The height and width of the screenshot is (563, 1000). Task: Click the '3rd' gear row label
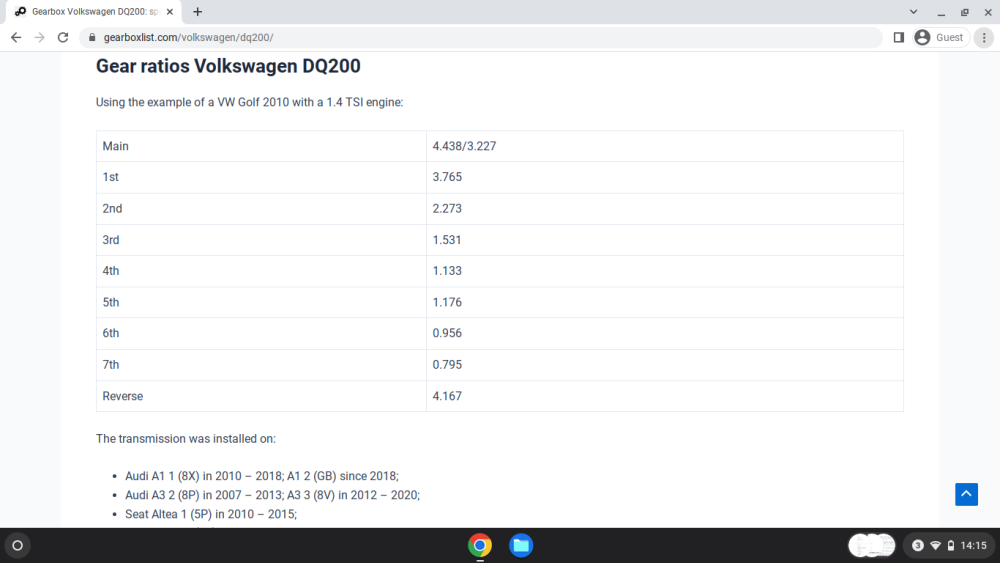111,240
